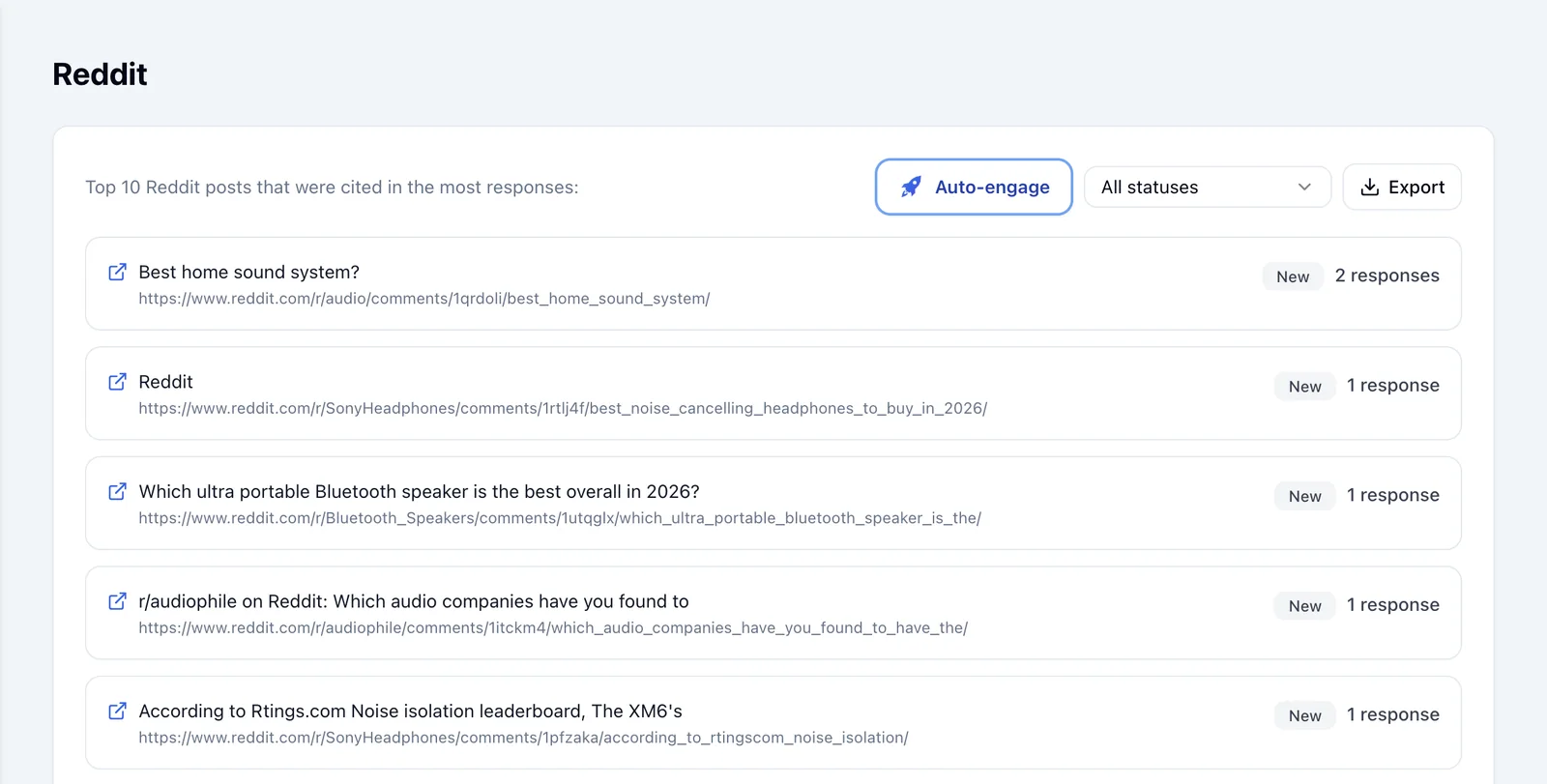1547x784 pixels.
Task: Click the Reddit page heading
Action: 100,74
